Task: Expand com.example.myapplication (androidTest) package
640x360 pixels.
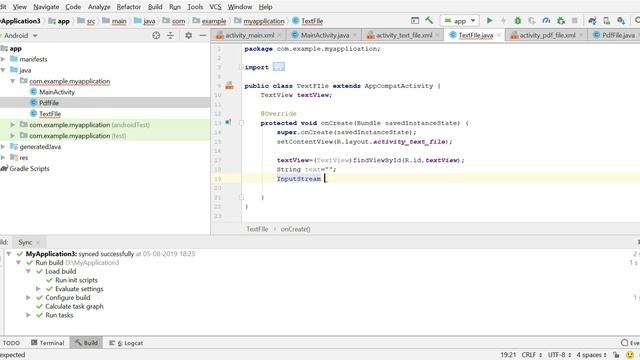Action: point(13,124)
